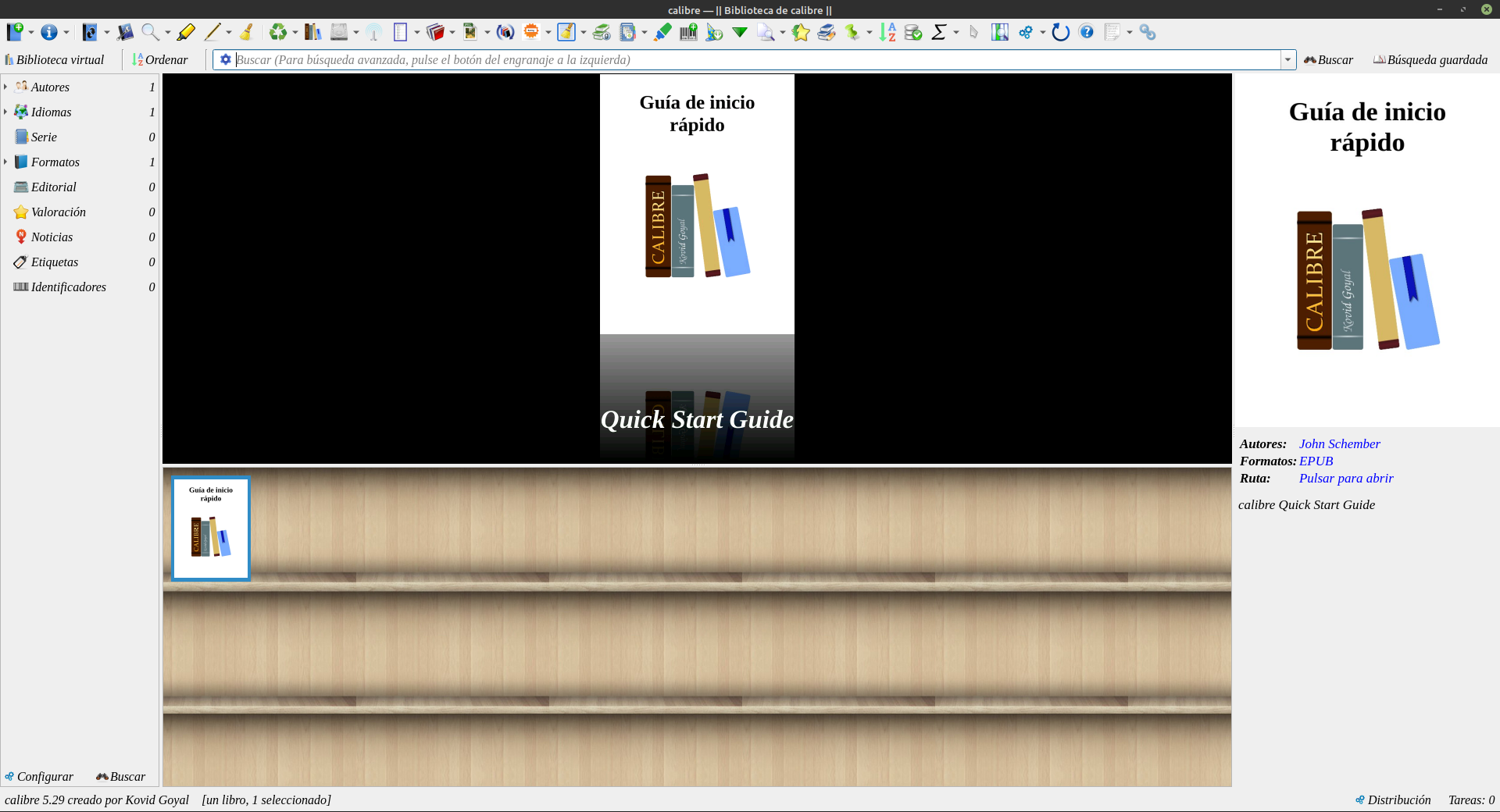Open dropdown arrow beside Convert books icon
Image resolution: width=1500 pixels, height=812 pixels.
click(107, 33)
